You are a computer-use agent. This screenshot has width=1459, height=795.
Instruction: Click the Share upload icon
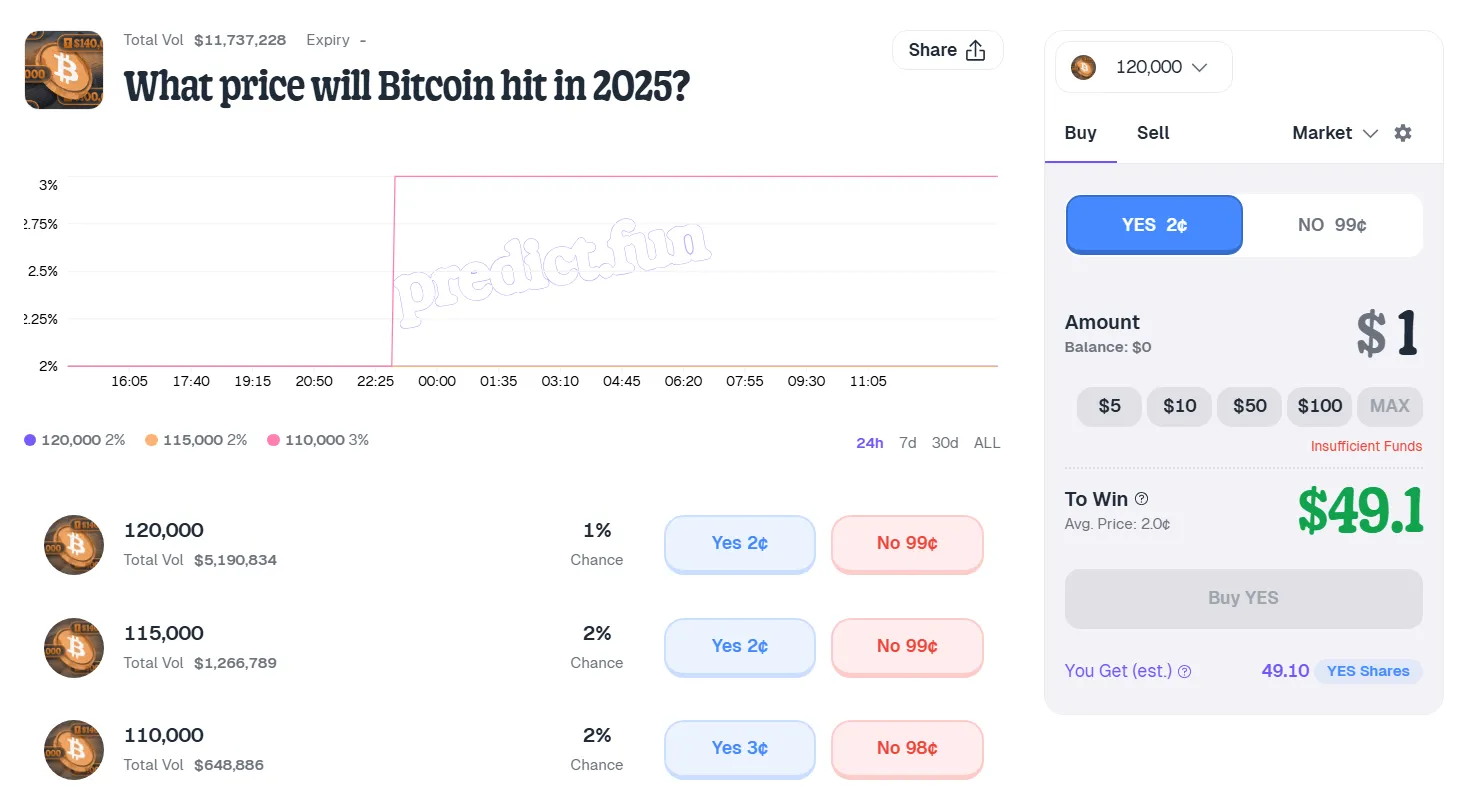[x=976, y=51]
